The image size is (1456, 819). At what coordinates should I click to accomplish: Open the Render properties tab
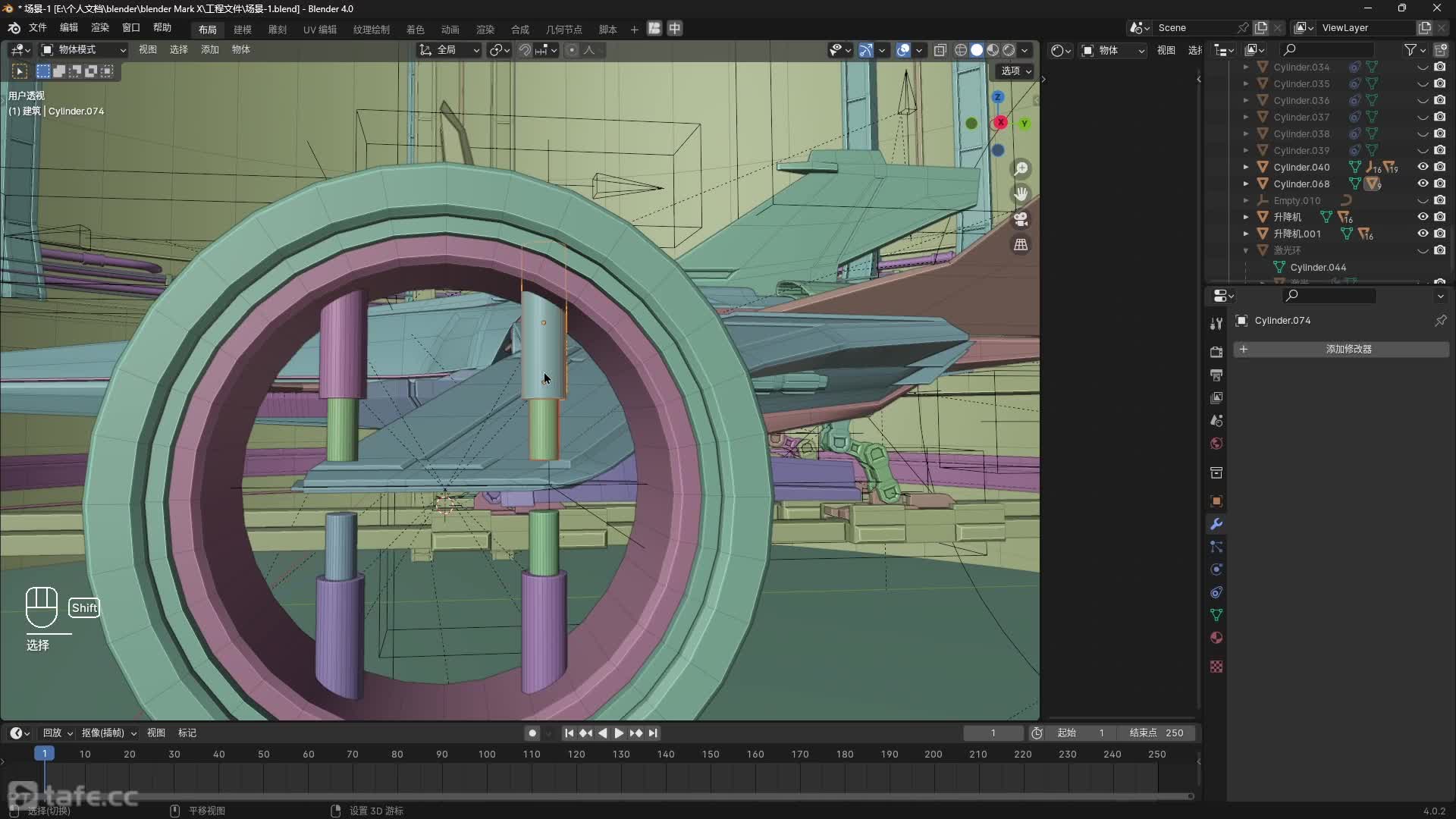point(1216,352)
